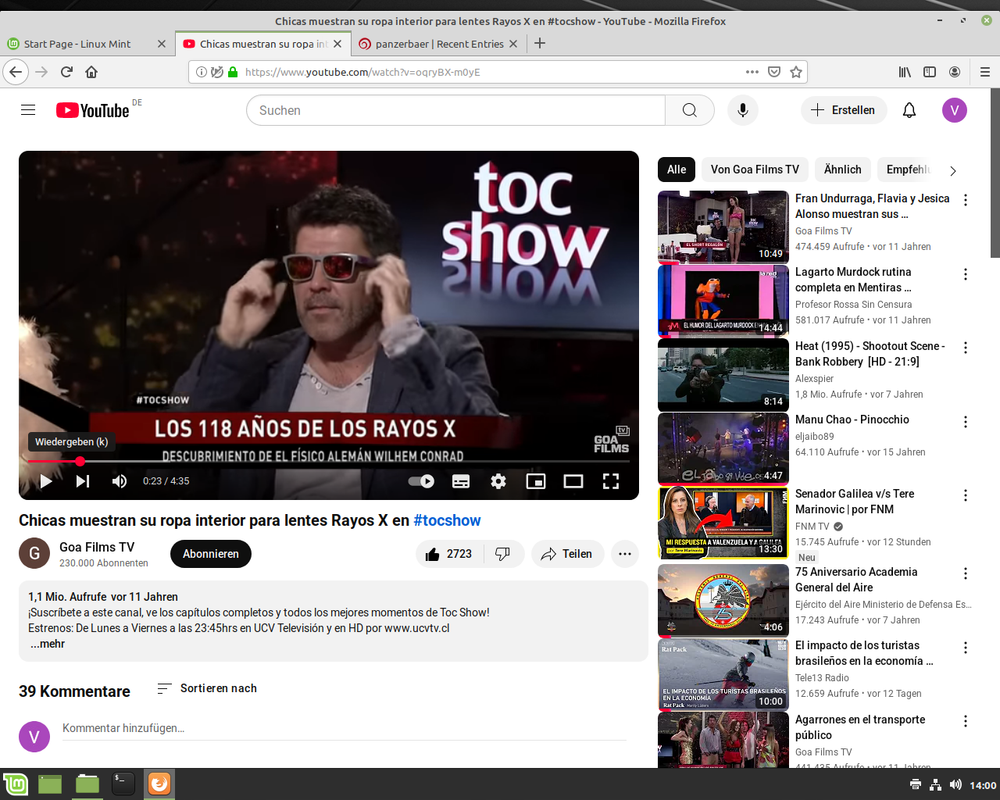
Task: Open the Goa Films TV channel name
Action: click(97, 547)
